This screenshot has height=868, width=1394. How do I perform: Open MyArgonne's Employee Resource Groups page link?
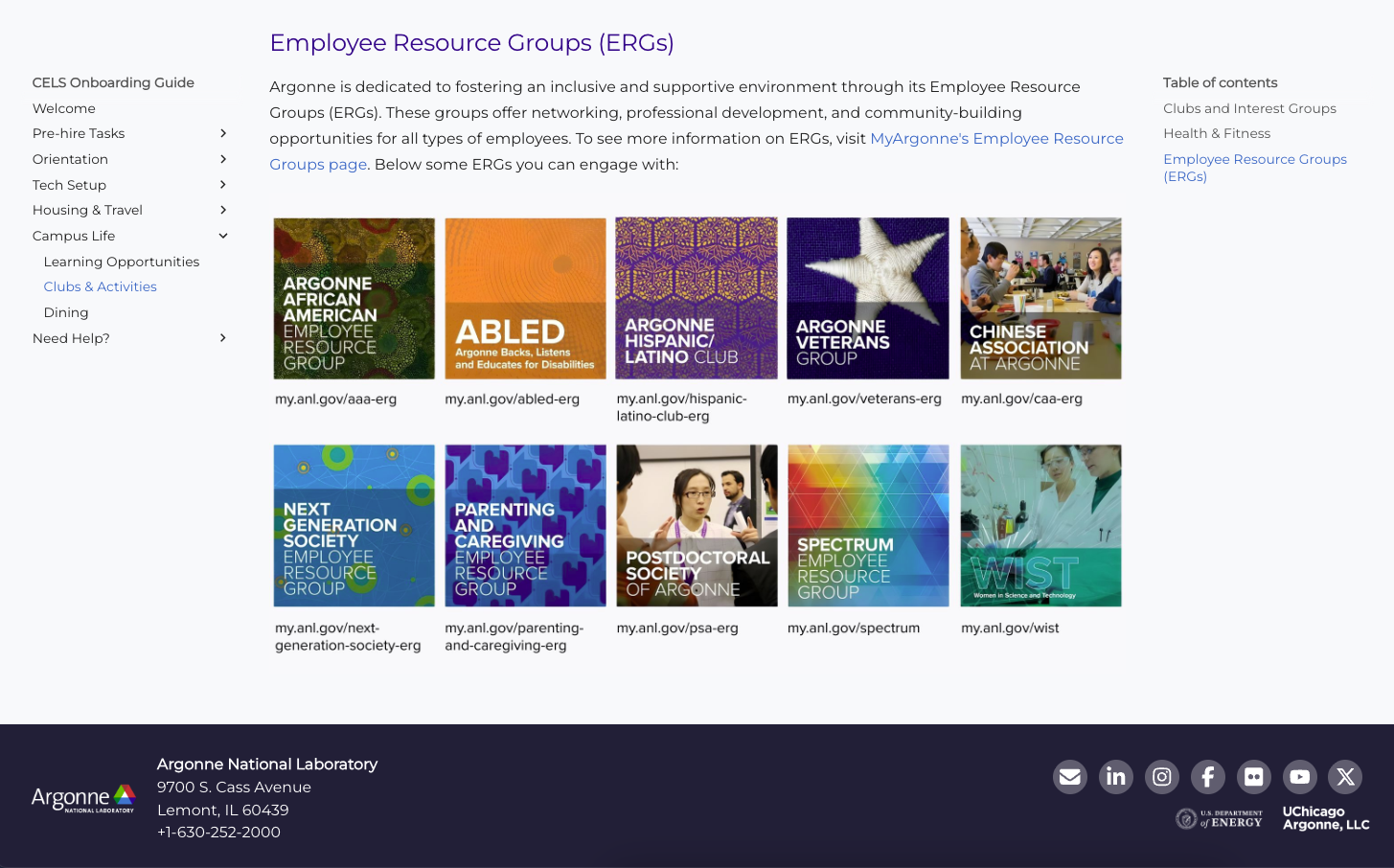(x=996, y=138)
